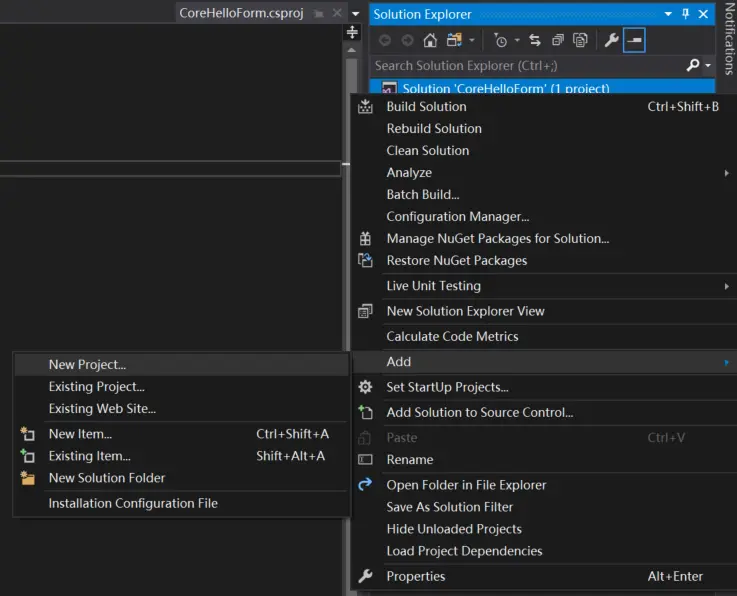Image resolution: width=737 pixels, height=596 pixels.
Task: Choose Existing Project... in Add submenu
Action: [181, 387]
